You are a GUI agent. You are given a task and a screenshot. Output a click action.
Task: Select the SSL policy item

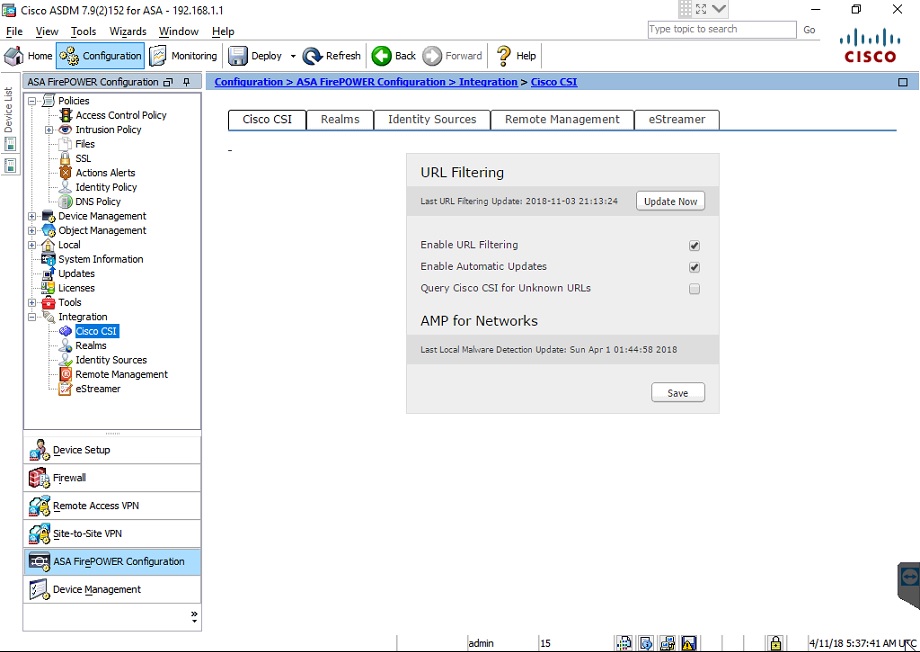click(x=83, y=158)
